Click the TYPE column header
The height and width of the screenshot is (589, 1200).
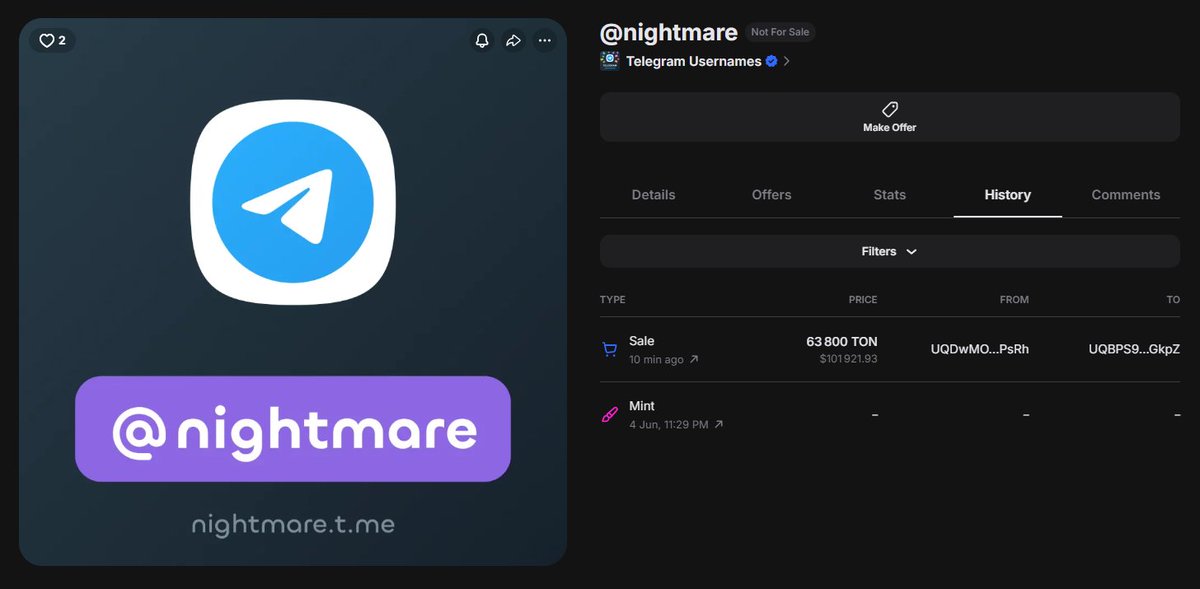[x=612, y=300]
